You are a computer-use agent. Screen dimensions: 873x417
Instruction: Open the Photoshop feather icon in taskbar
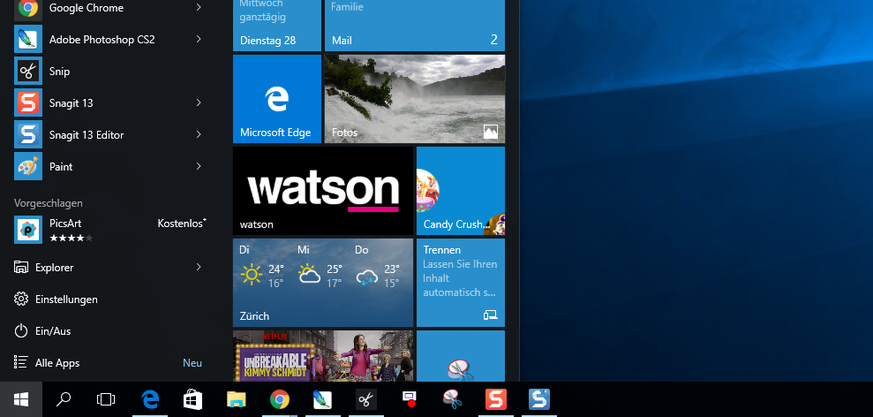[x=323, y=399]
